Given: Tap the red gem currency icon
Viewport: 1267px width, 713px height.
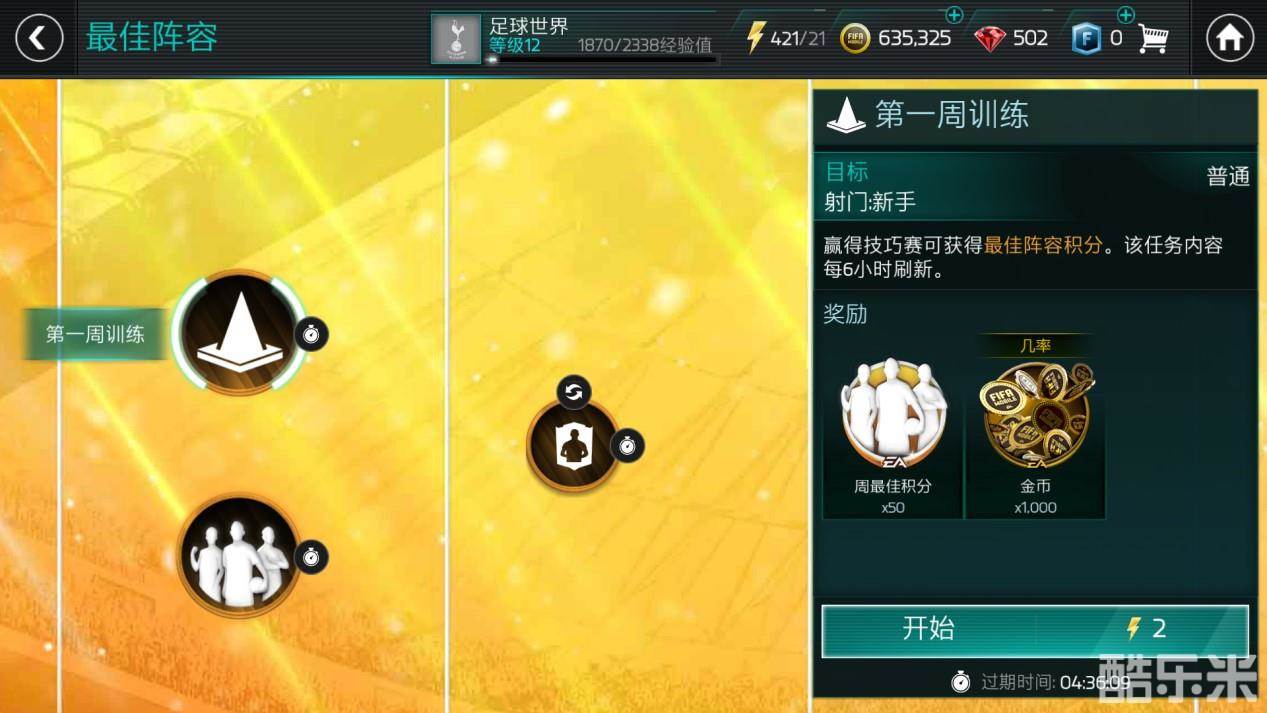Looking at the screenshot, I should (989, 38).
